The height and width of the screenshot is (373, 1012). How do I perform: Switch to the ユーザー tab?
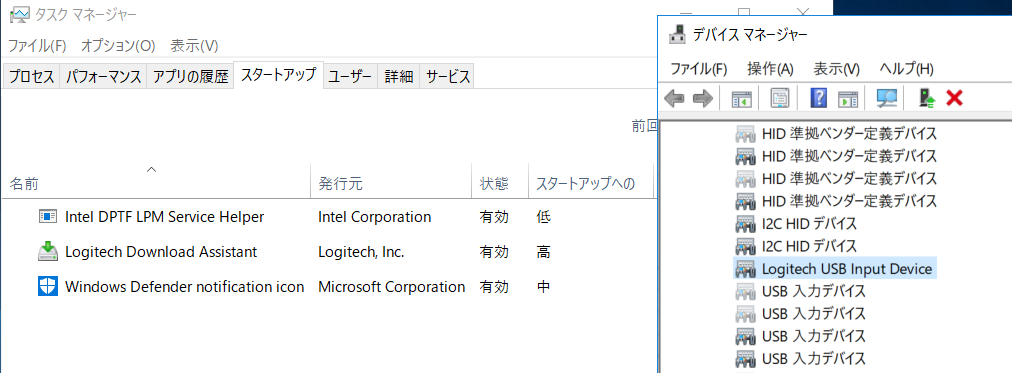(x=350, y=77)
